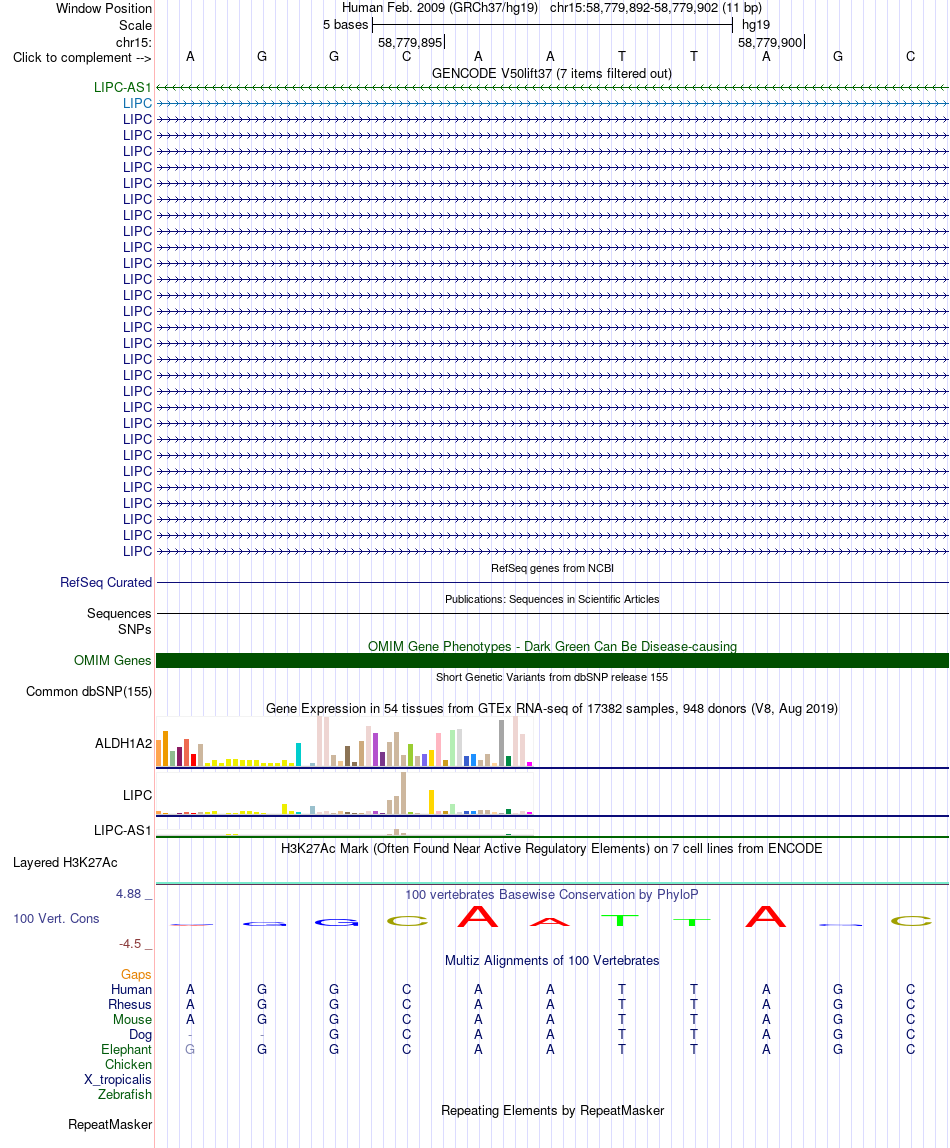Open 'Publications: Sequences in Scientific Articles' title

click(x=552, y=599)
